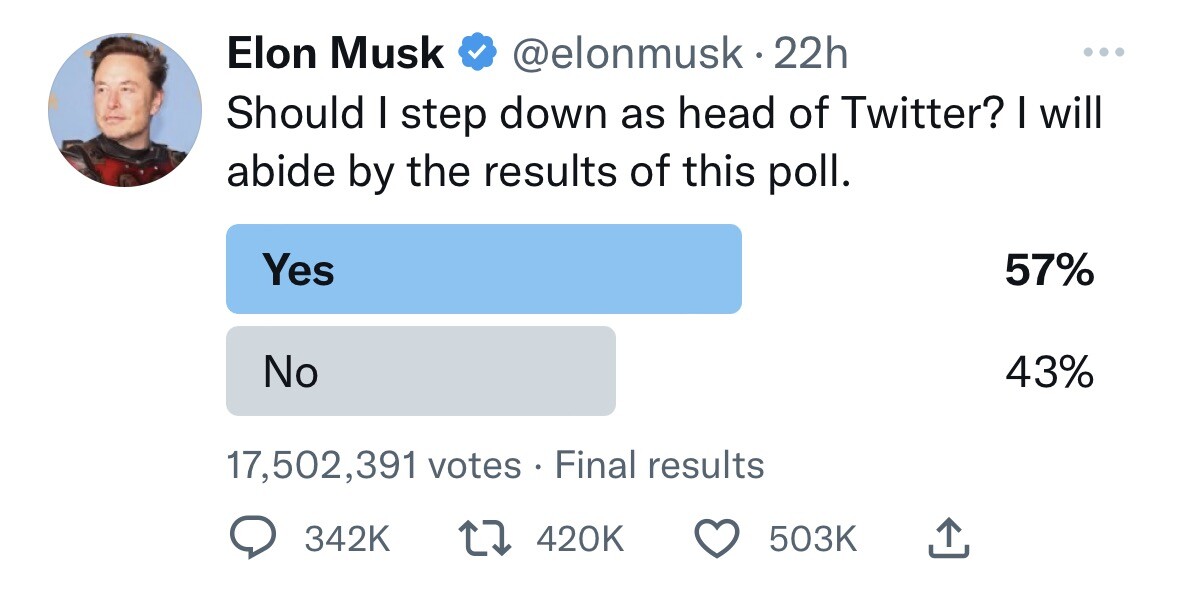Viewport: 1179px width, 601px height.
Task: Click the 342K replies count
Action: pos(347,539)
